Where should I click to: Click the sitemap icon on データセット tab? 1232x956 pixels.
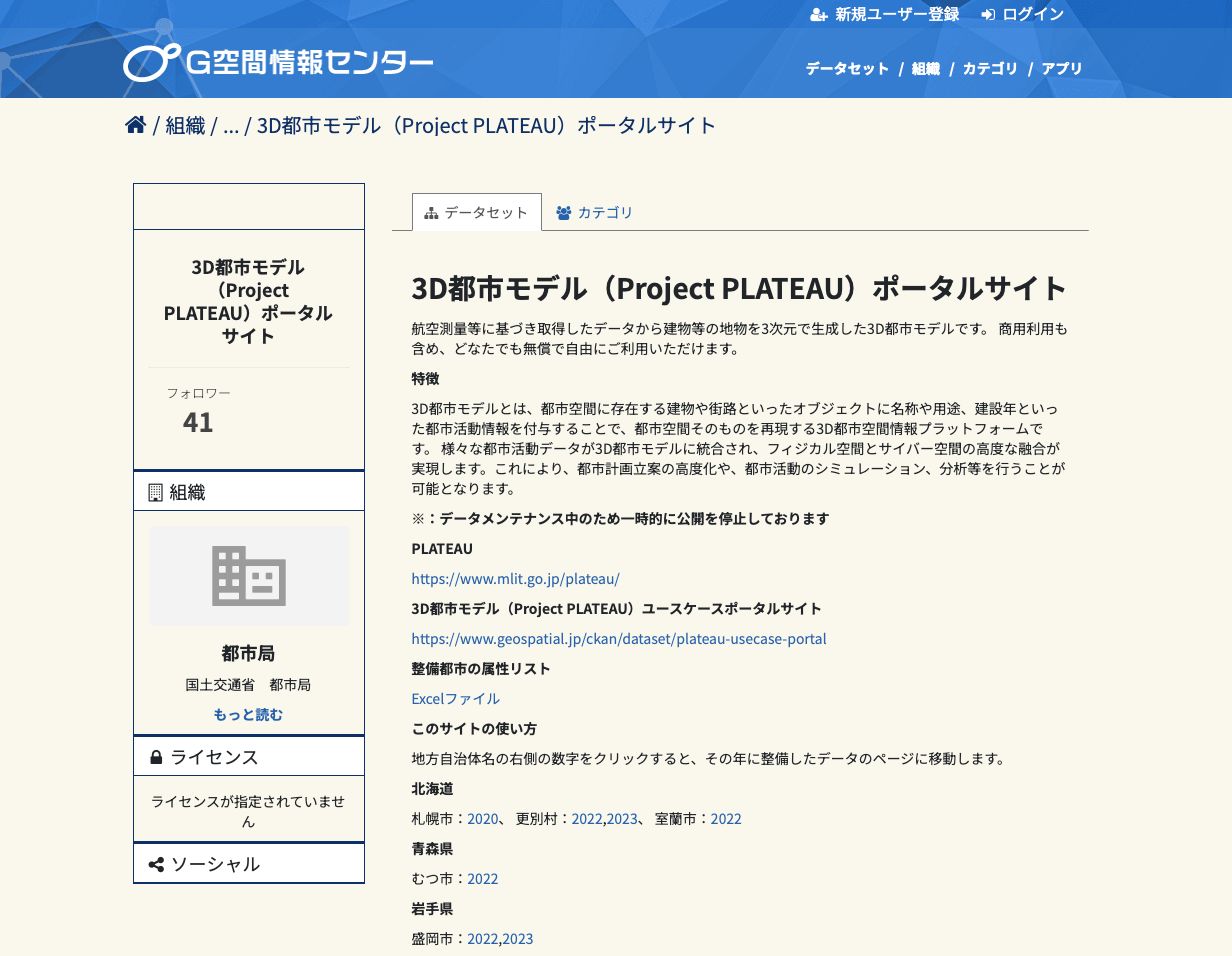click(x=431, y=213)
